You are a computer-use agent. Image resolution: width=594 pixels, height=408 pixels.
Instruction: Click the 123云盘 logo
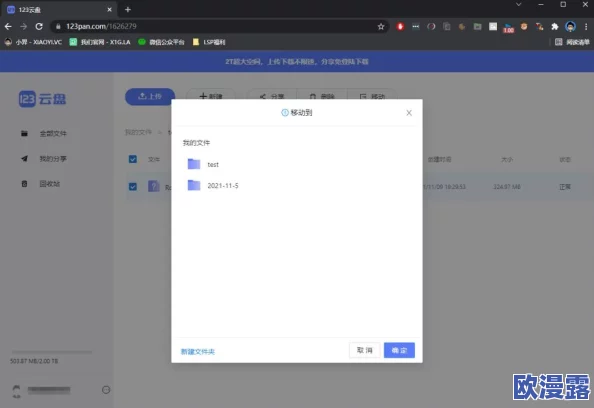[x=42, y=99]
